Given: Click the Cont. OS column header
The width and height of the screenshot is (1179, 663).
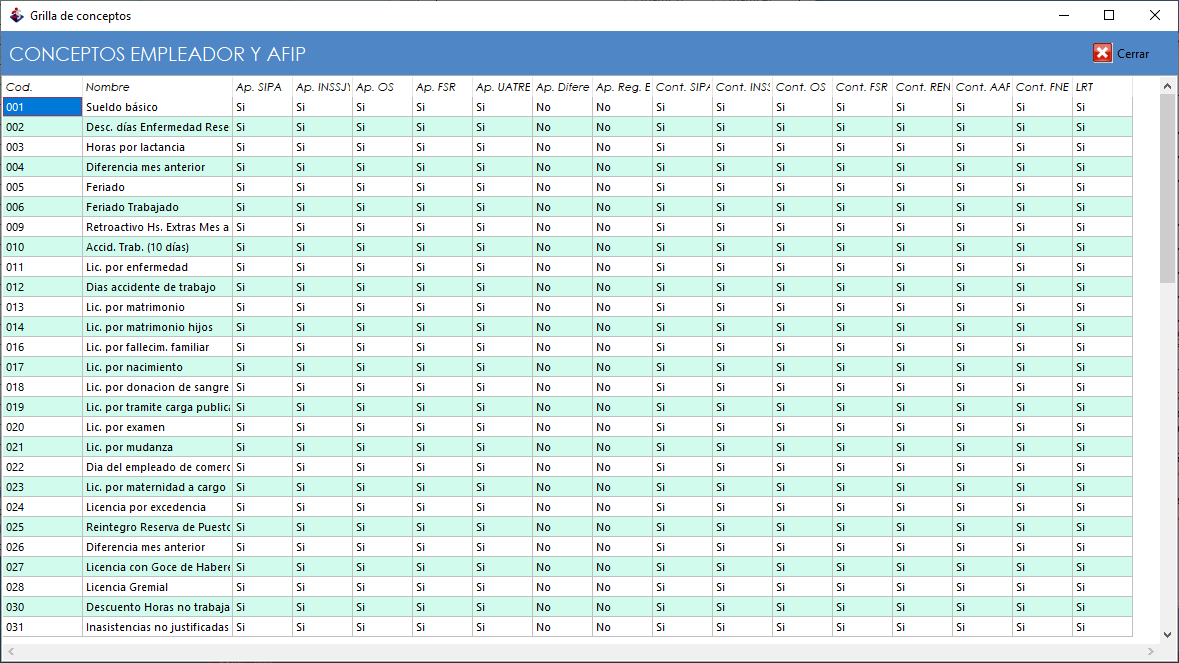Looking at the screenshot, I should pyautogui.click(x=802, y=87).
